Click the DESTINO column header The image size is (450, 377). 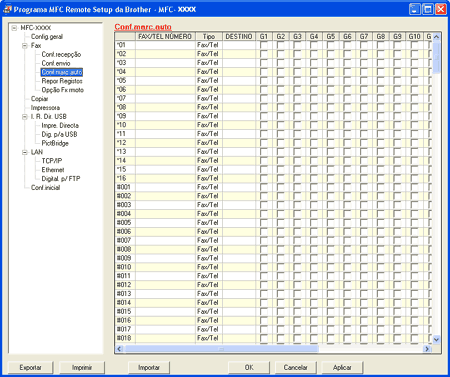239,37
